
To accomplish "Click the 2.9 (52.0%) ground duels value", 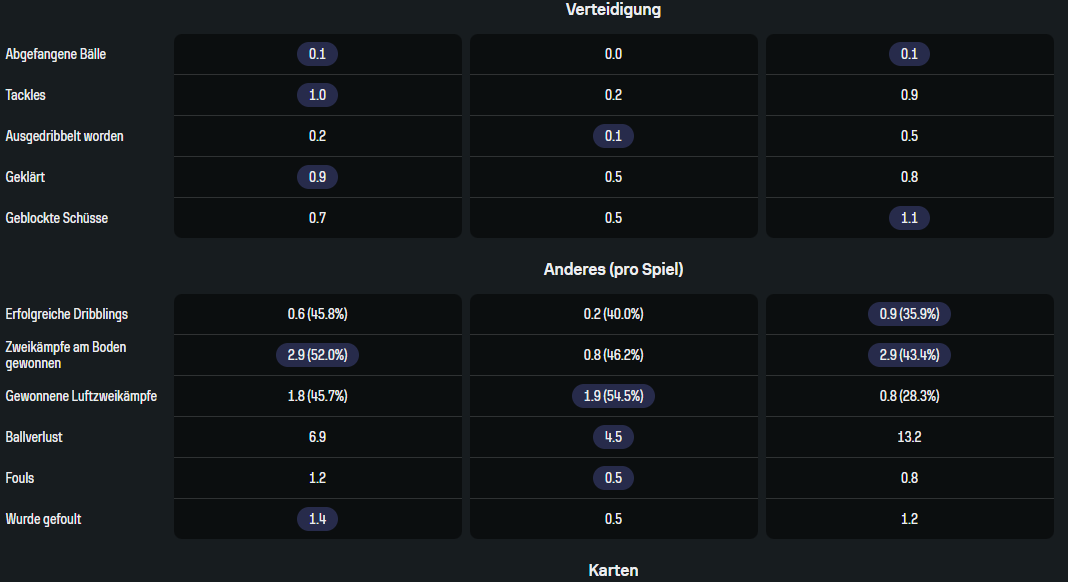I will click(x=317, y=355).
